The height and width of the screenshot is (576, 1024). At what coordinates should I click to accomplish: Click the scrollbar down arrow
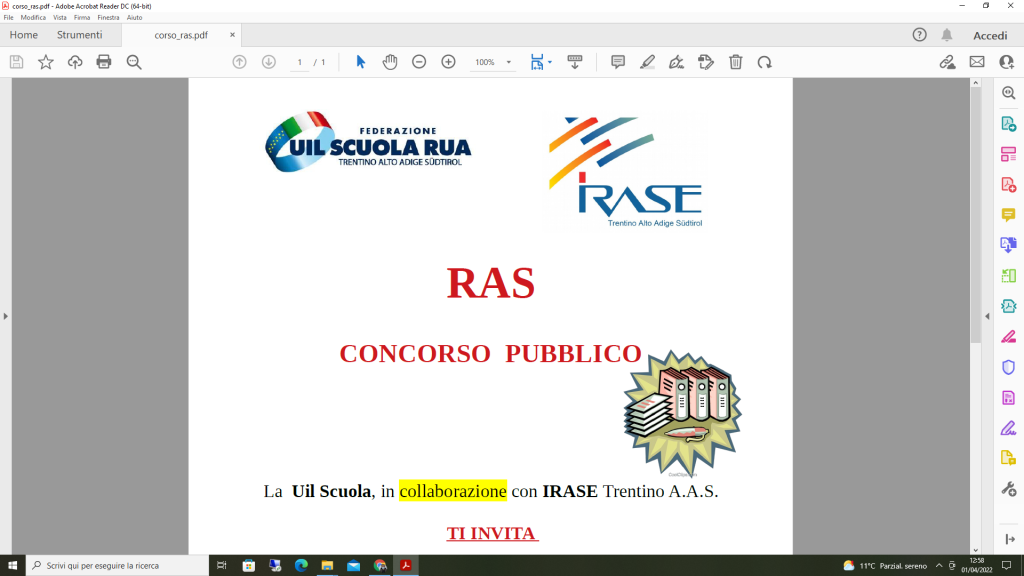976,550
